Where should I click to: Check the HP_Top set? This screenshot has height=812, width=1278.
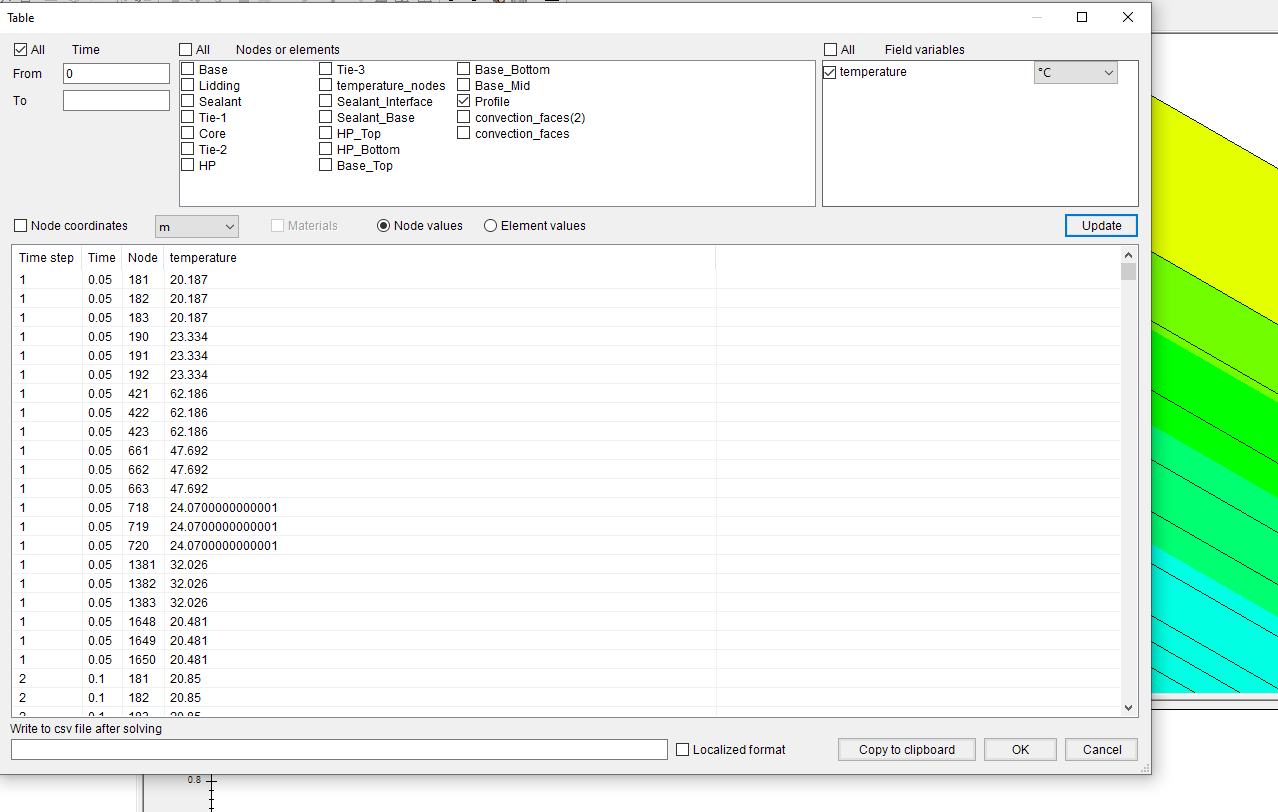coord(326,133)
